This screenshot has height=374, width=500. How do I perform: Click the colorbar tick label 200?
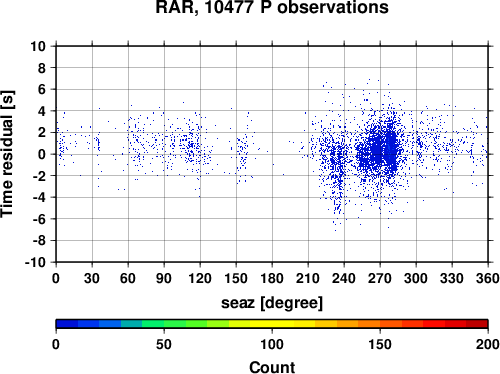(488, 344)
